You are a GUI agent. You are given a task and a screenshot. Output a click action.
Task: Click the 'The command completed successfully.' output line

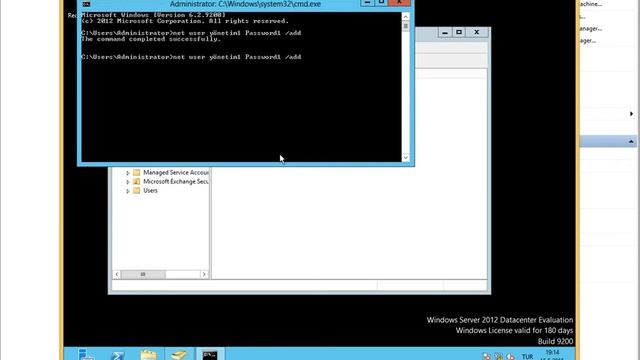(x=151, y=39)
